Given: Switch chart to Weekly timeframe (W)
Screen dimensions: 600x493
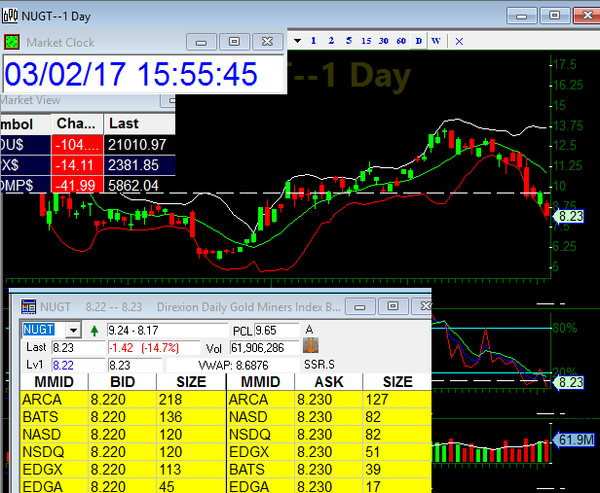Looking at the screenshot, I should point(435,41).
